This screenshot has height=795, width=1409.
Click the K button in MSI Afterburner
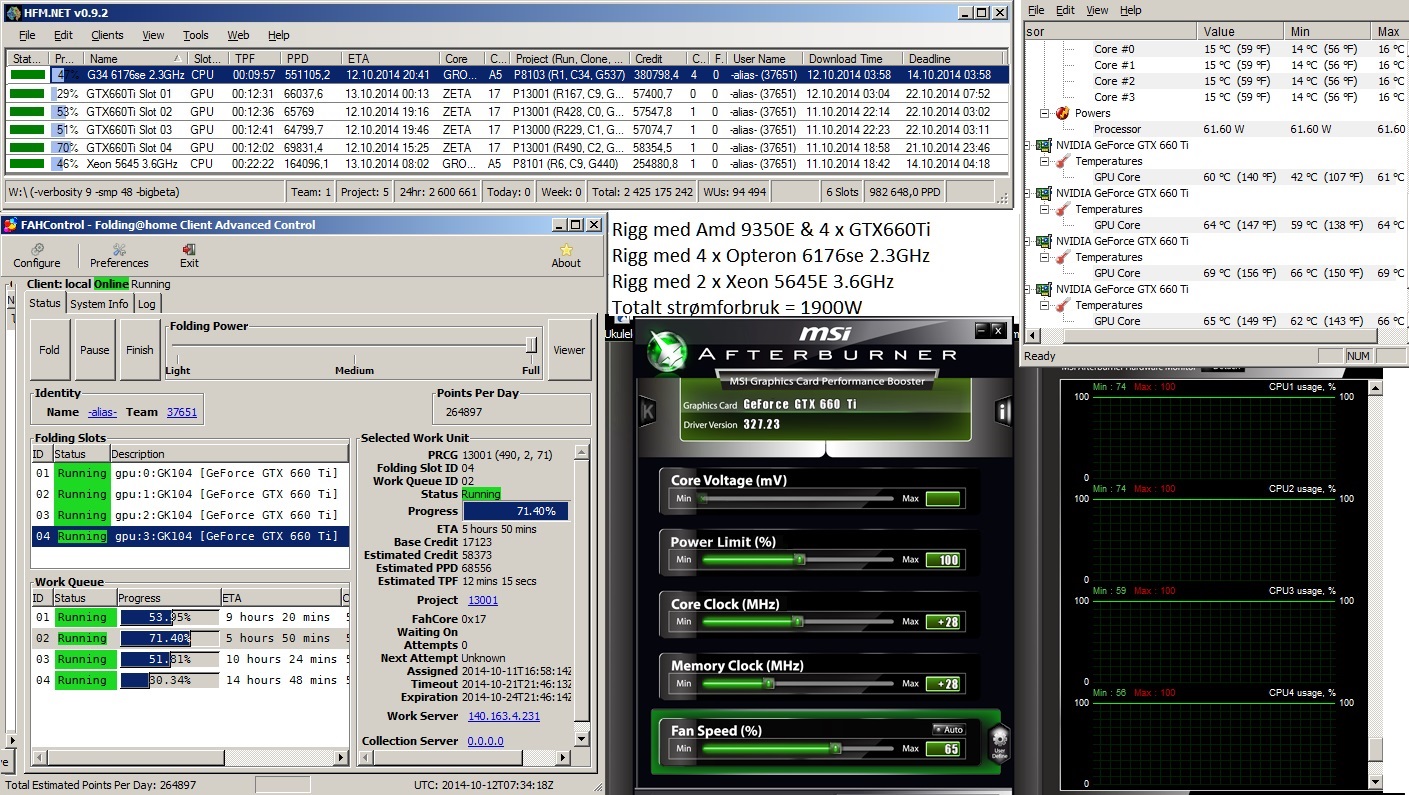[x=647, y=411]
